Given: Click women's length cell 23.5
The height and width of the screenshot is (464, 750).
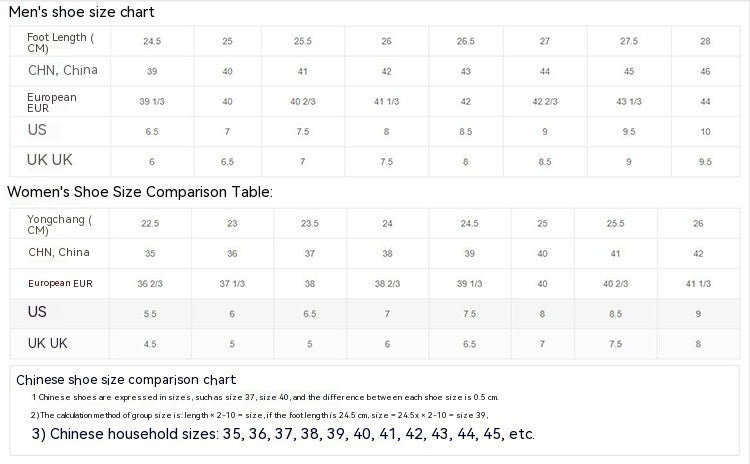Looking at the screenshot, I should (x=310, y=224).
